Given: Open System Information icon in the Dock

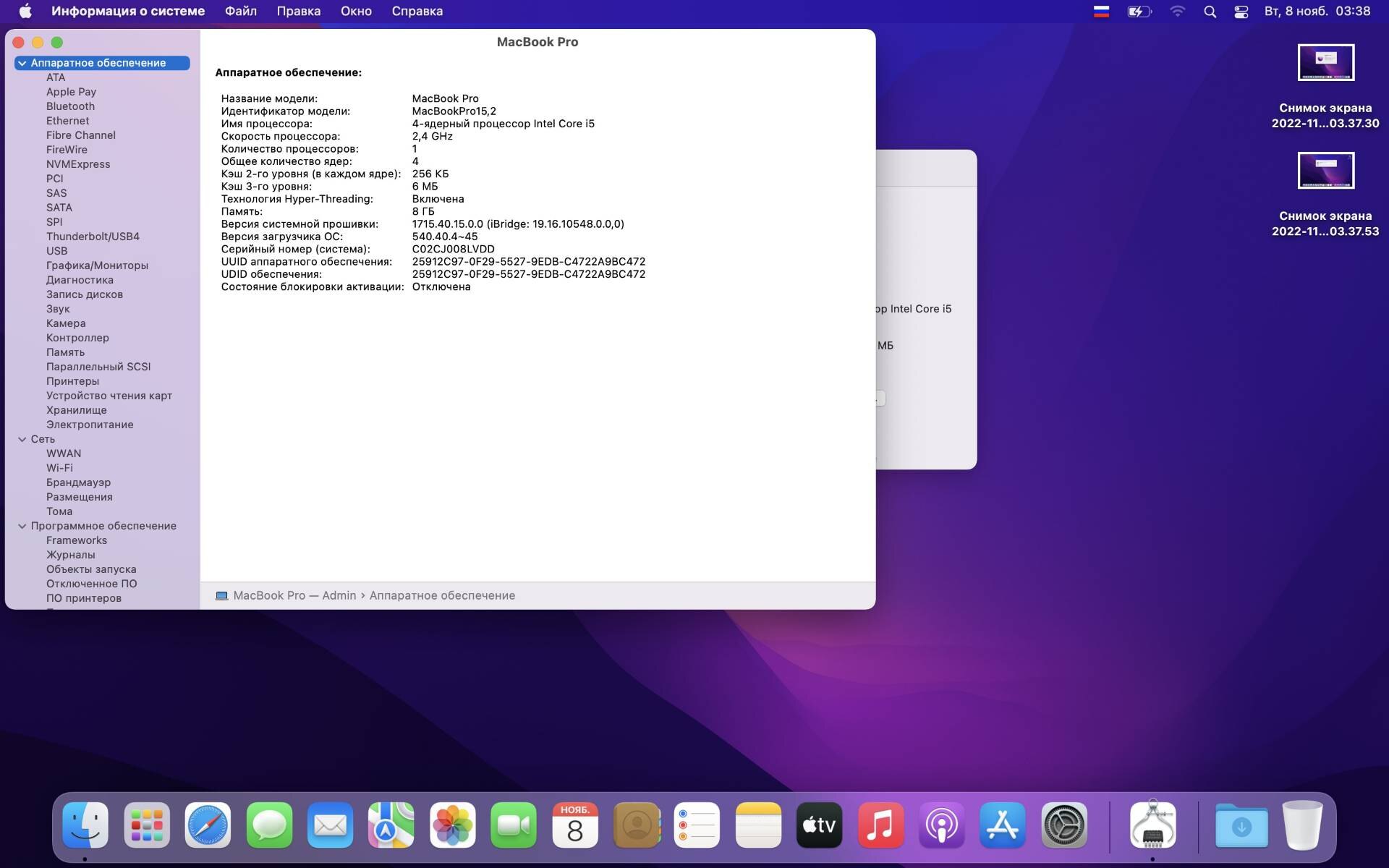Looking at the screenshot, I should click(1152, 825).
